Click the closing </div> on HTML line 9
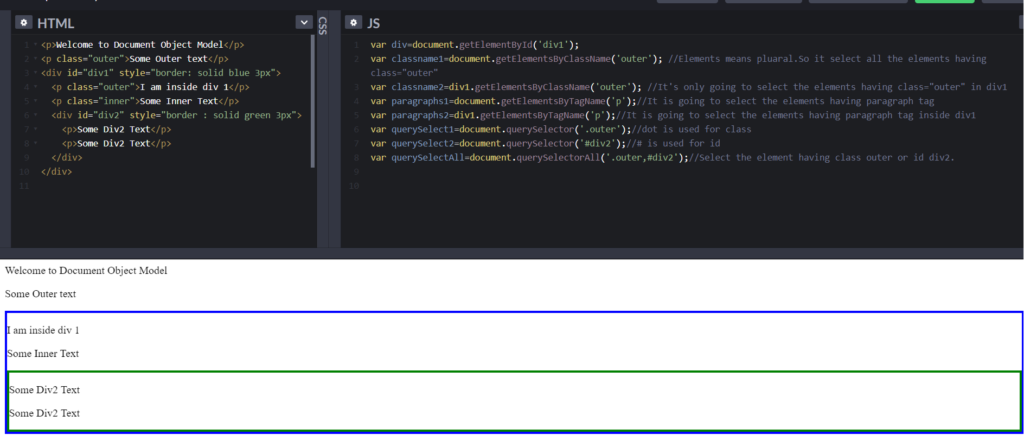The width and height of the screenshot is (1024, 435). pyautogui.click(x=67, y=157)
